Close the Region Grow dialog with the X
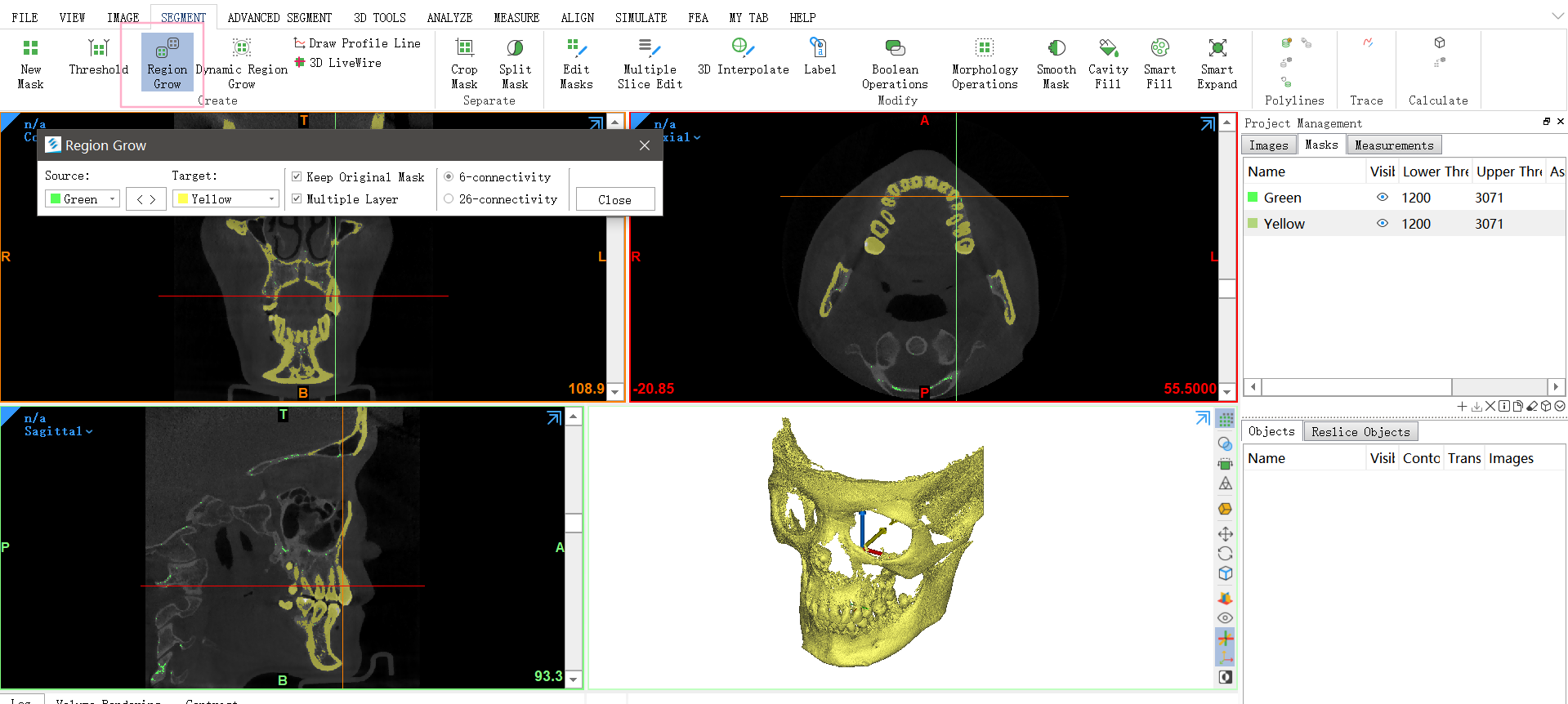The image size is (1568, 704). [645, 145]
